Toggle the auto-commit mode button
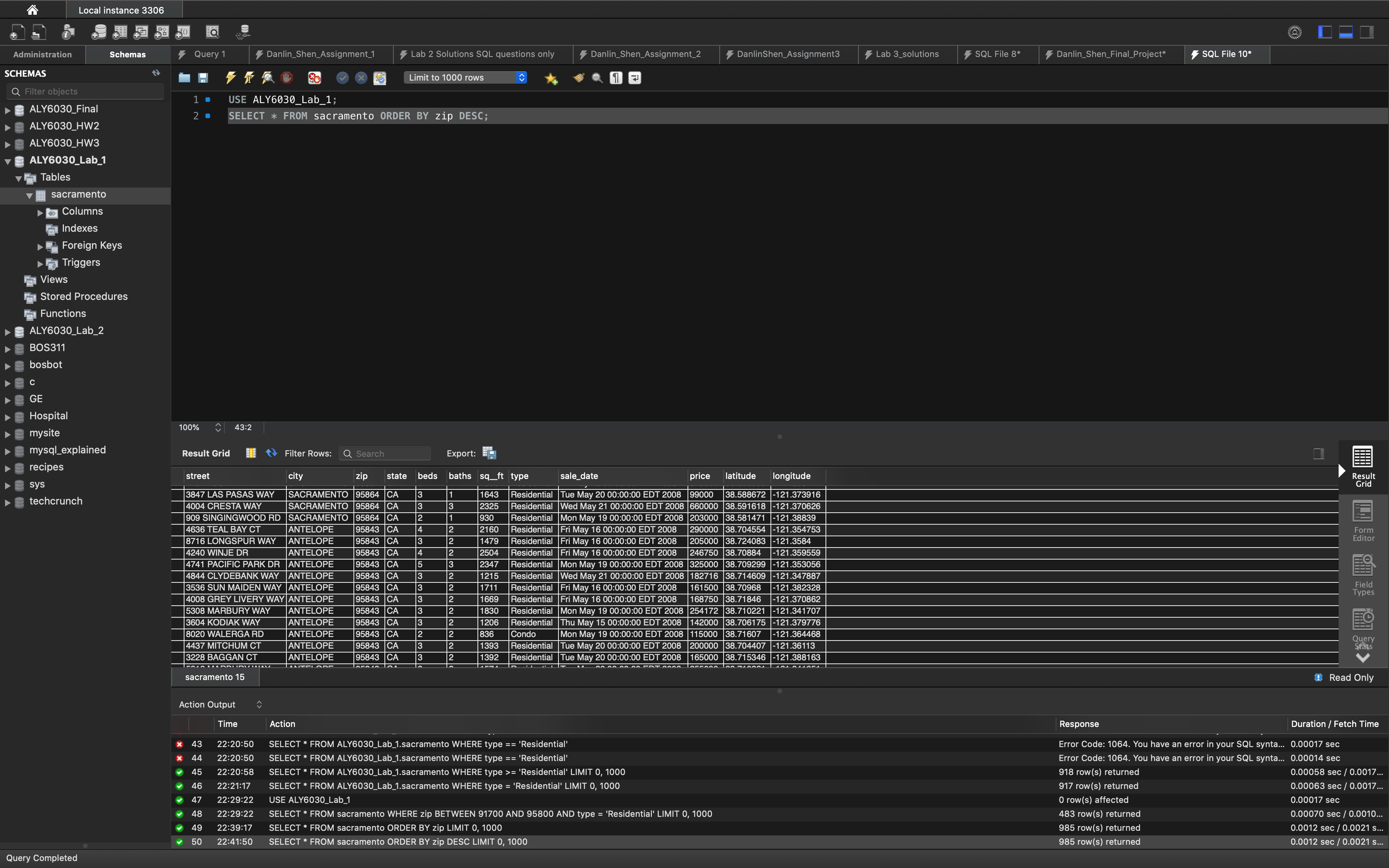 (380, 77)
